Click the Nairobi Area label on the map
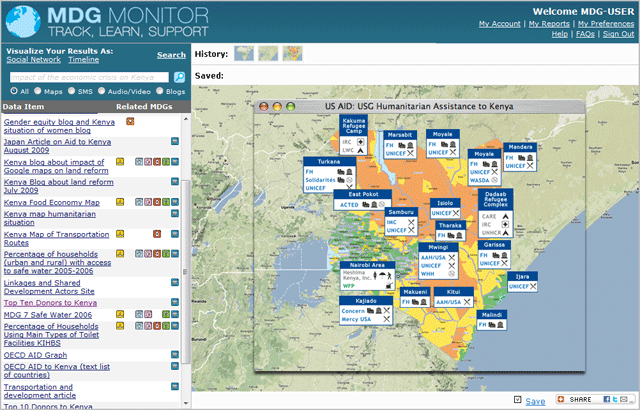 pos(367,265)
